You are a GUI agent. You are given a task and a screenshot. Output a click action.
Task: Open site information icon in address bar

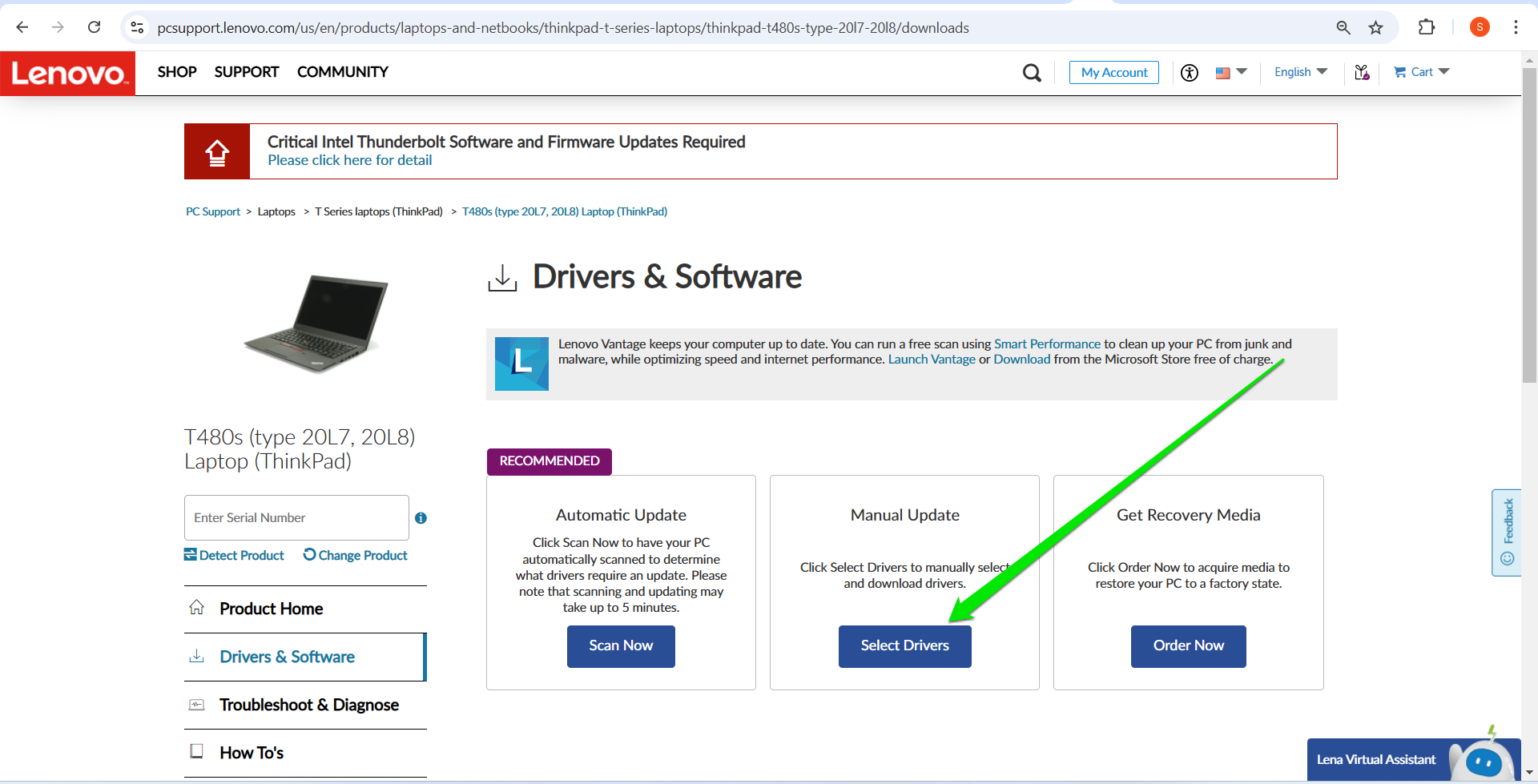click(137, 27)
